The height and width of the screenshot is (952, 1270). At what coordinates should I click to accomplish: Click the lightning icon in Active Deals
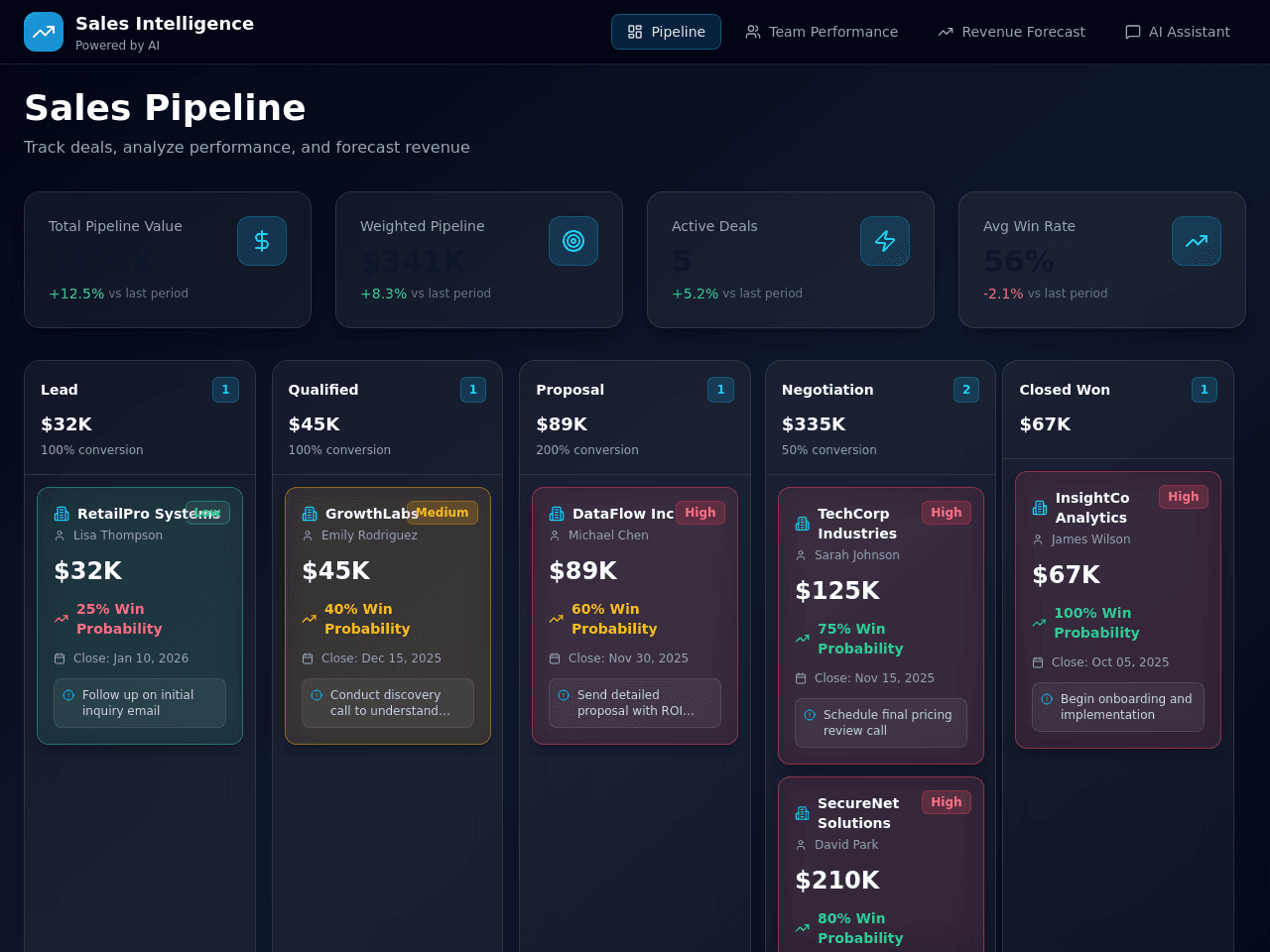(885, 241)
